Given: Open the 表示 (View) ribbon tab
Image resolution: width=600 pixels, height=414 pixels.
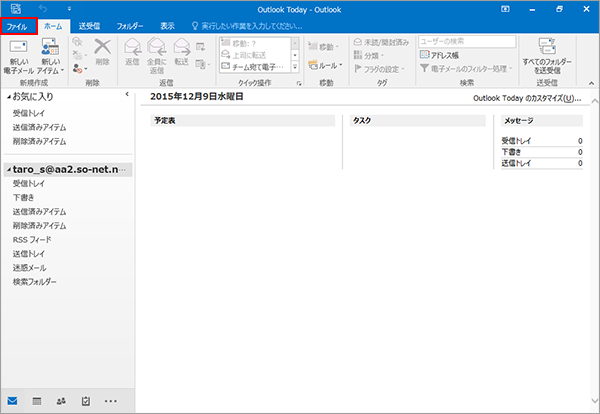Looking at the screenshot, I should (x=167, y=26).
